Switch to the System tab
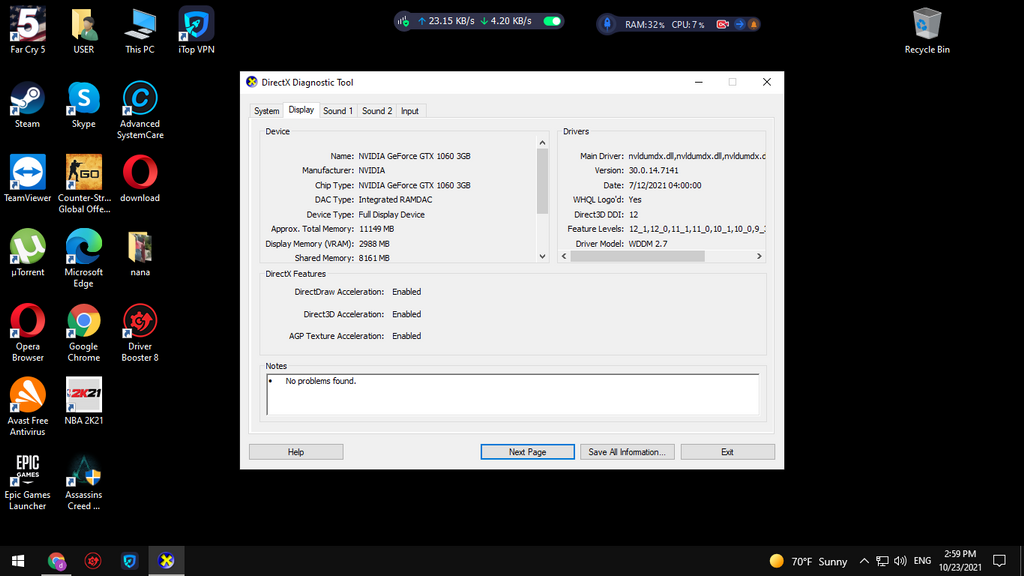The height and width of the screenshot is (576, 1024). [x=266, y=111]
